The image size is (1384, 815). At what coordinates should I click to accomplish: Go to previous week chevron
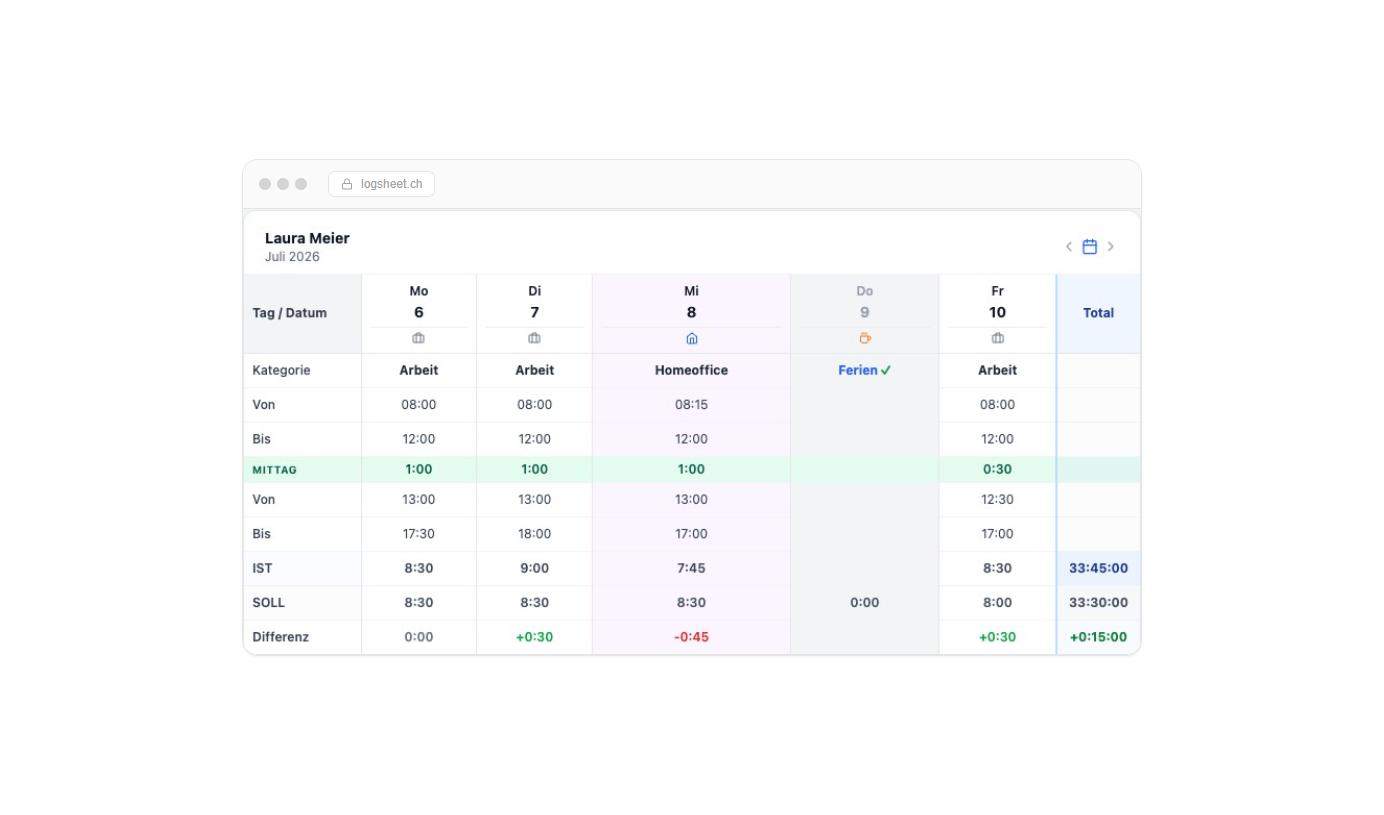tap(1068, 246)
